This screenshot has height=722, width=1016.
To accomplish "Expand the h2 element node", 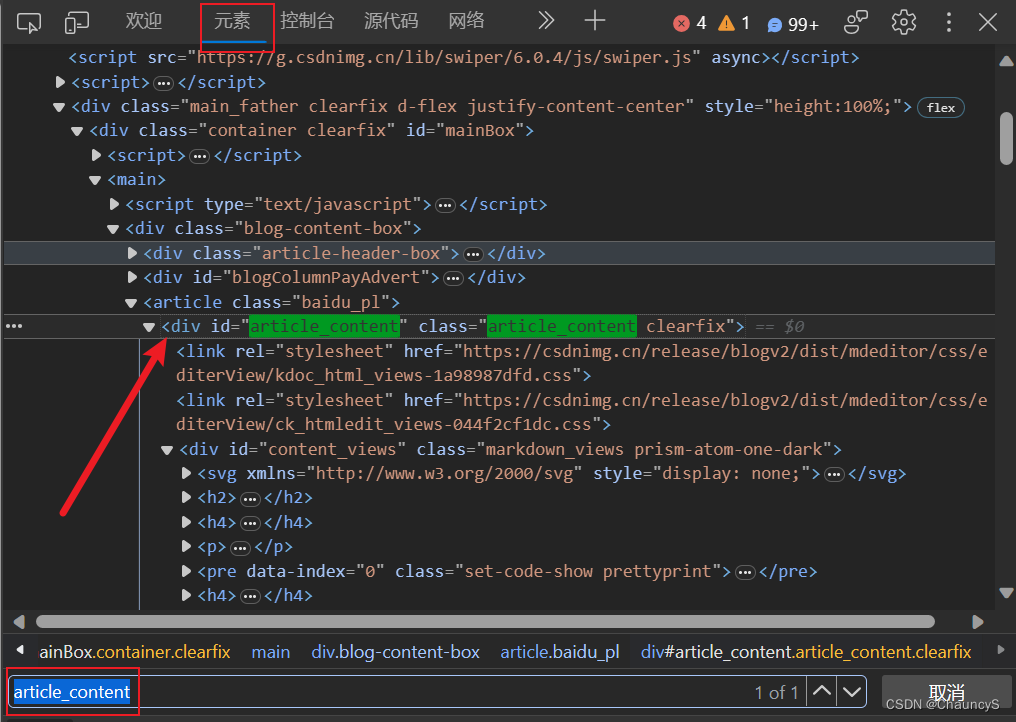I will 187,498.
